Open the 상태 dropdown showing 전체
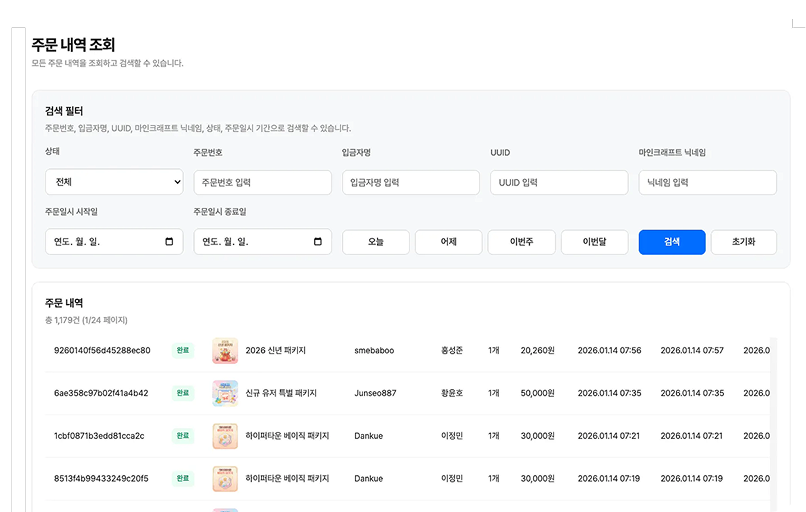The width and height of the screenshot is (806, 512). [114, 182]
